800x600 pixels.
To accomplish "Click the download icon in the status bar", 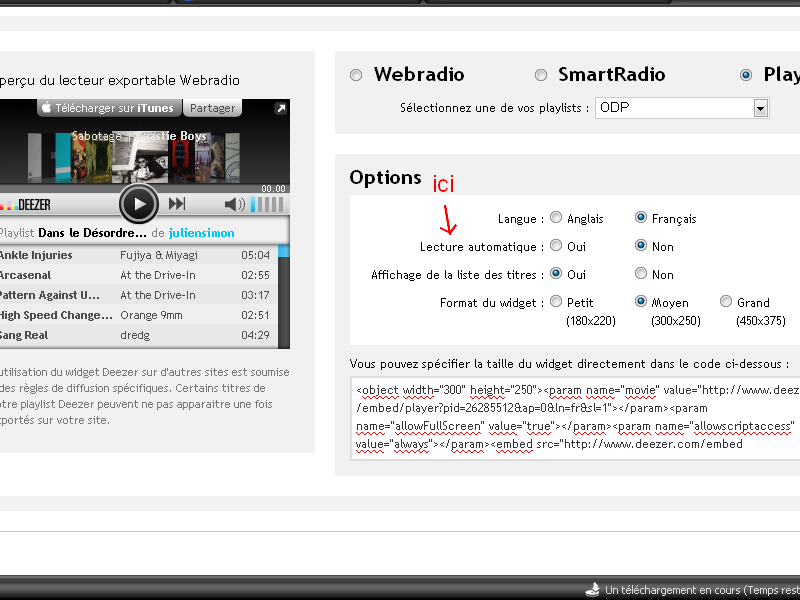I will click(x=593, y=590).
